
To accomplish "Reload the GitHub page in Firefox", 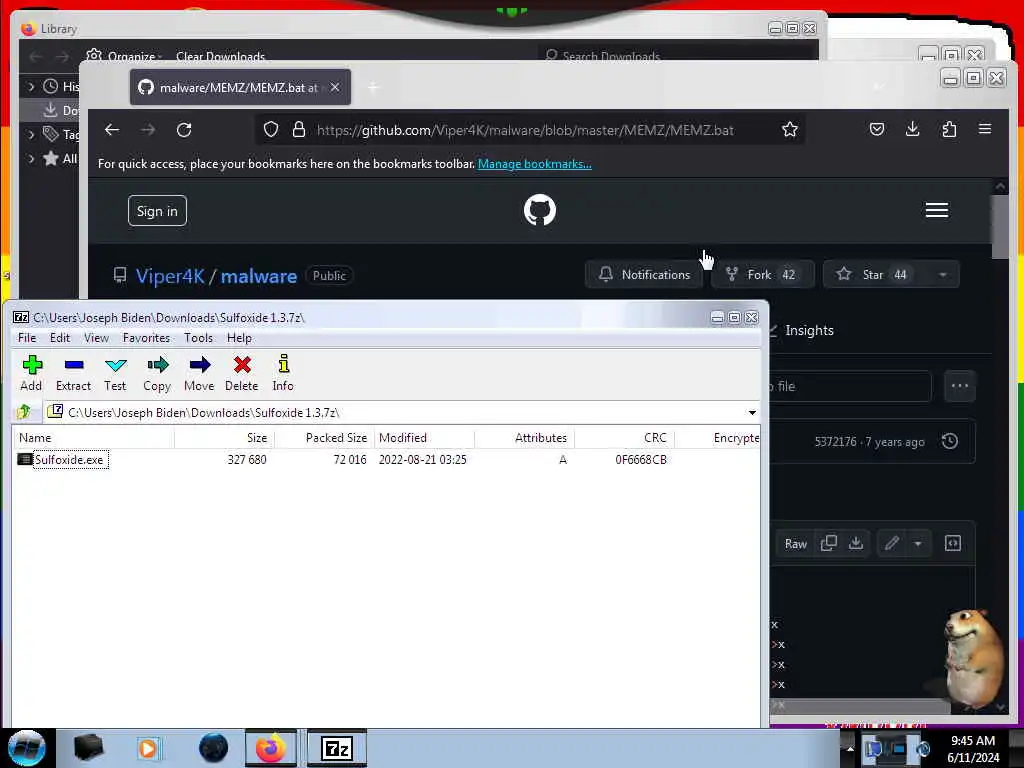I will click(x=184, y=129).
